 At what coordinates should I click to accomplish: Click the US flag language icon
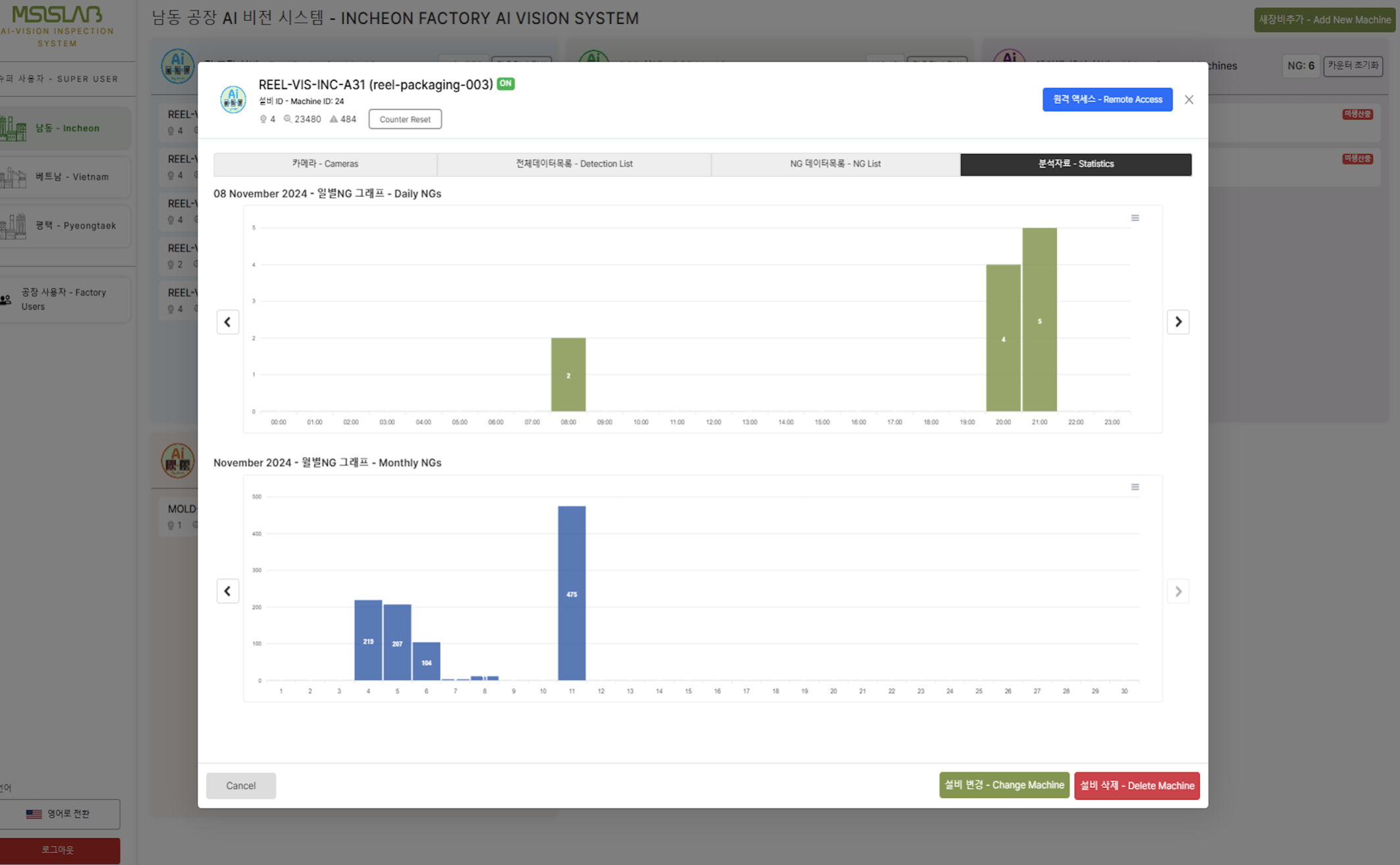[x=34, y=814]
